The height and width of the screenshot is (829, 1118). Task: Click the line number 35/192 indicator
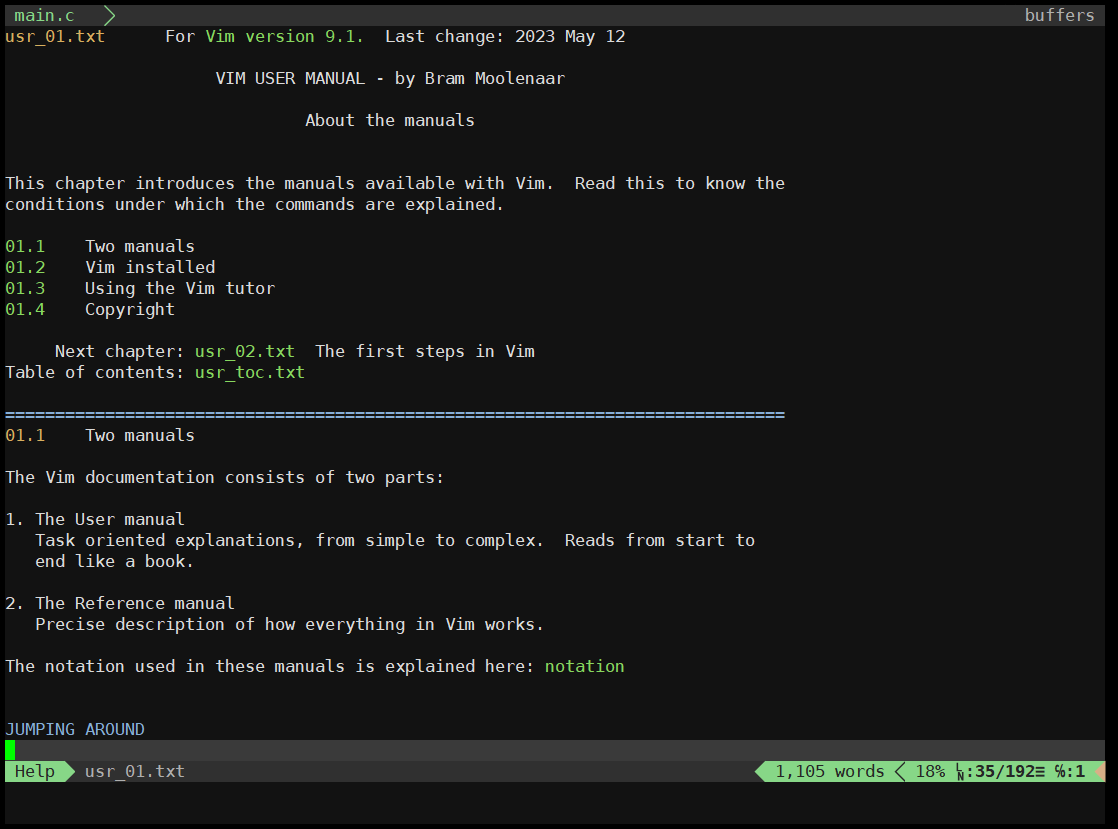click(1005, 771)
